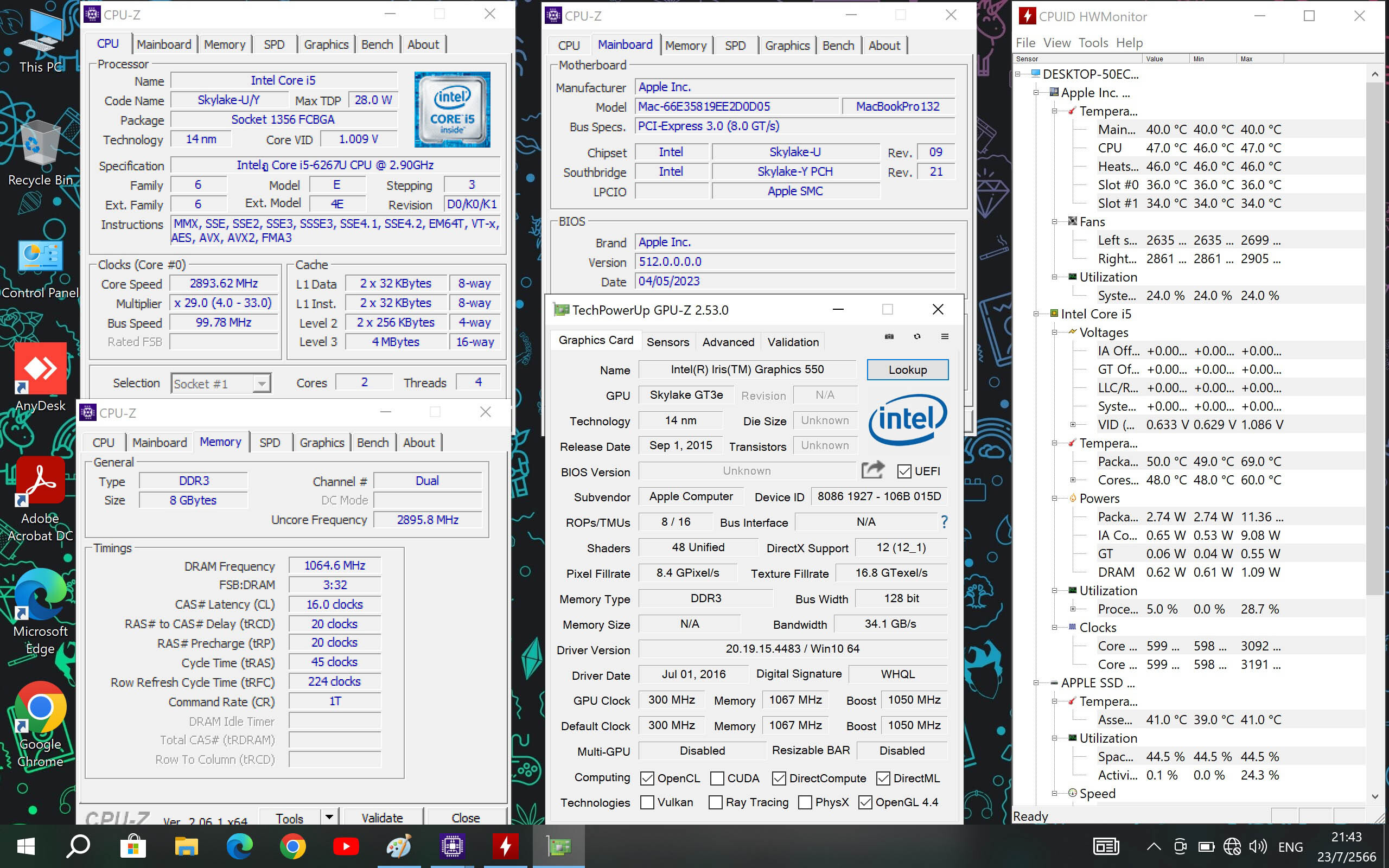The image size is (1389, 868).
Task: Open the View menu in HWMonitor
Action: click(x=1057, y=43)
